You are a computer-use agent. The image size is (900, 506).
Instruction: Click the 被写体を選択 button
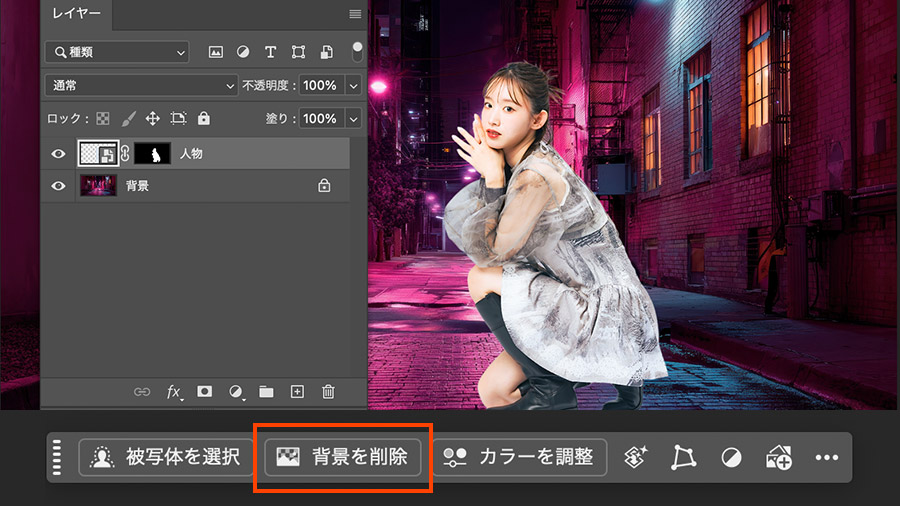[x=165, y=457]
